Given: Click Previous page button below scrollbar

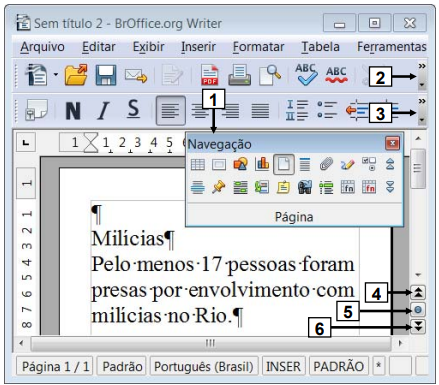Looking at the screenshot, I should click(x=418, y=293).
